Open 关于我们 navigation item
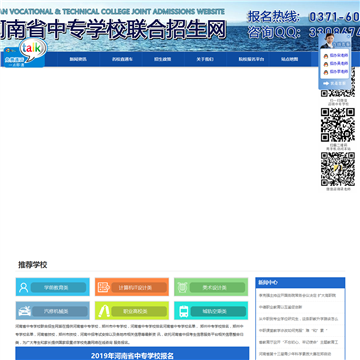The width and height of the screenshot is (360, 360). coord(205,59)
